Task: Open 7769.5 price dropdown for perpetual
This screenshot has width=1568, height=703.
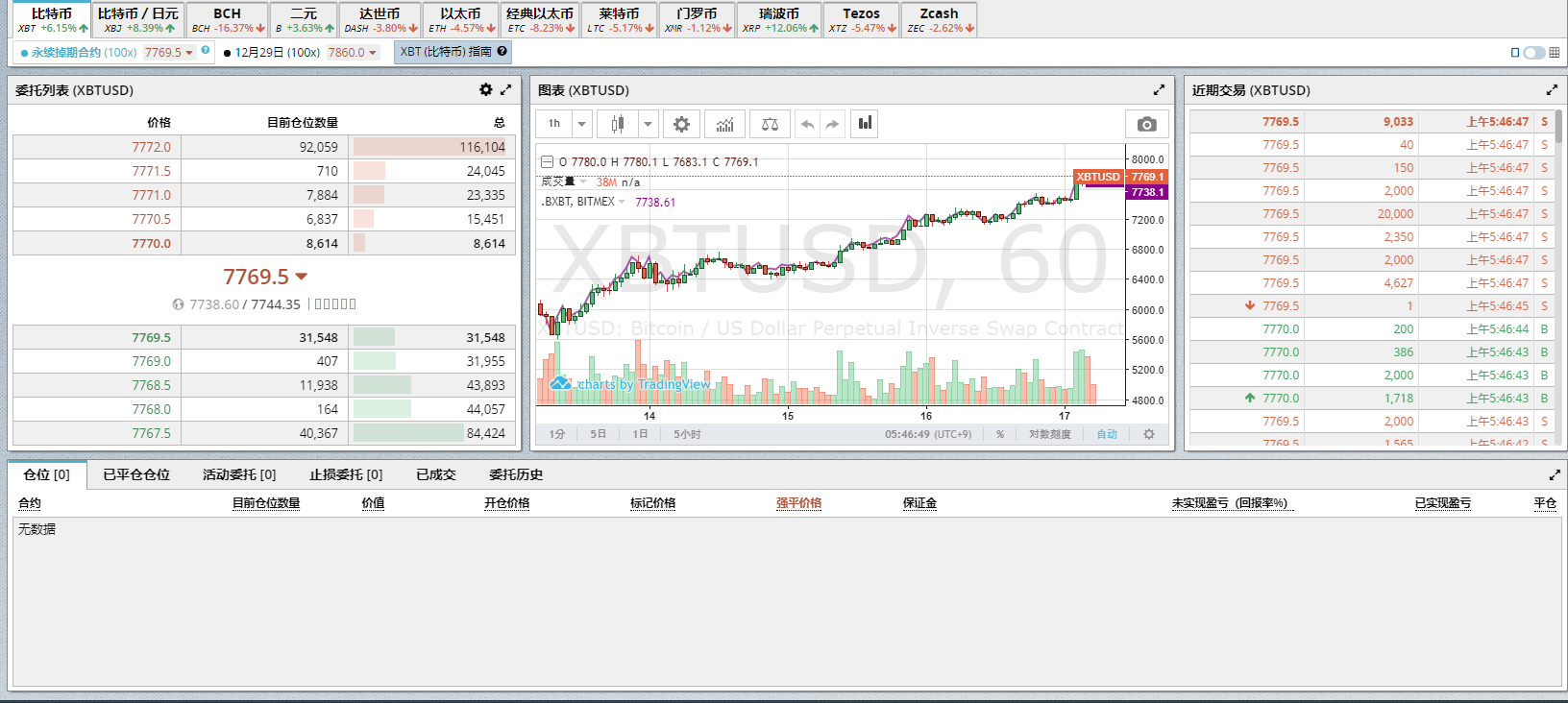Action: pos(169,52)
